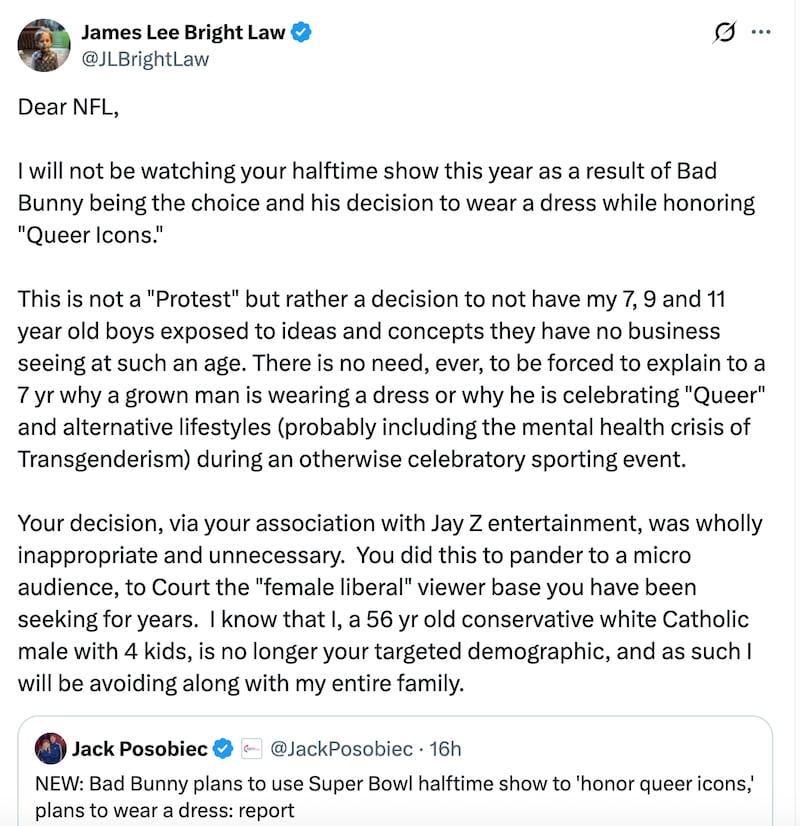Click the paragraph starting 'This is not a "Protest"'
This screenshot has height=826, width=800.
390,394
